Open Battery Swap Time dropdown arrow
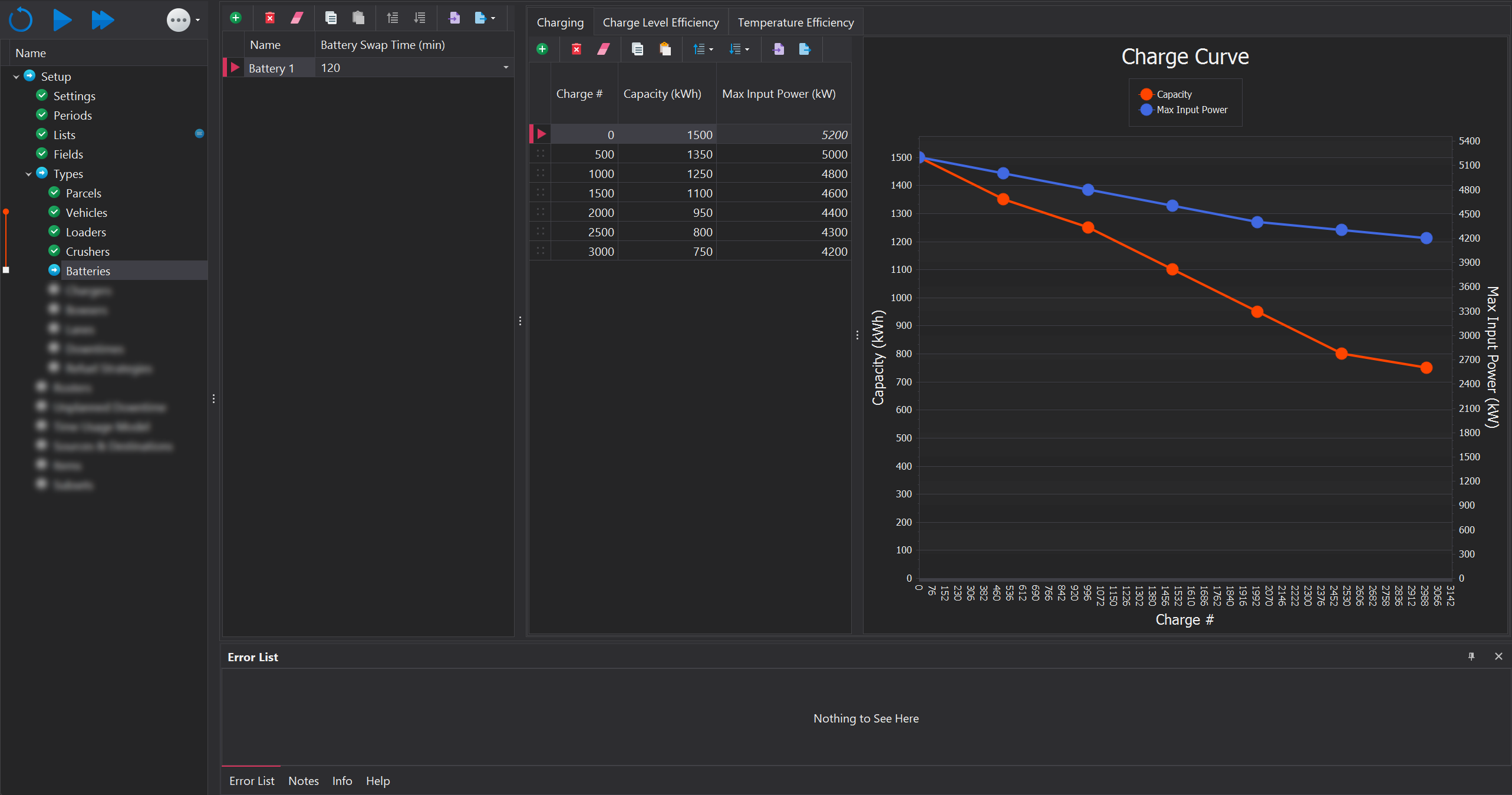The width and height of the screenshot is (1512, 795). pyautogui.click(x=505, y=68)
